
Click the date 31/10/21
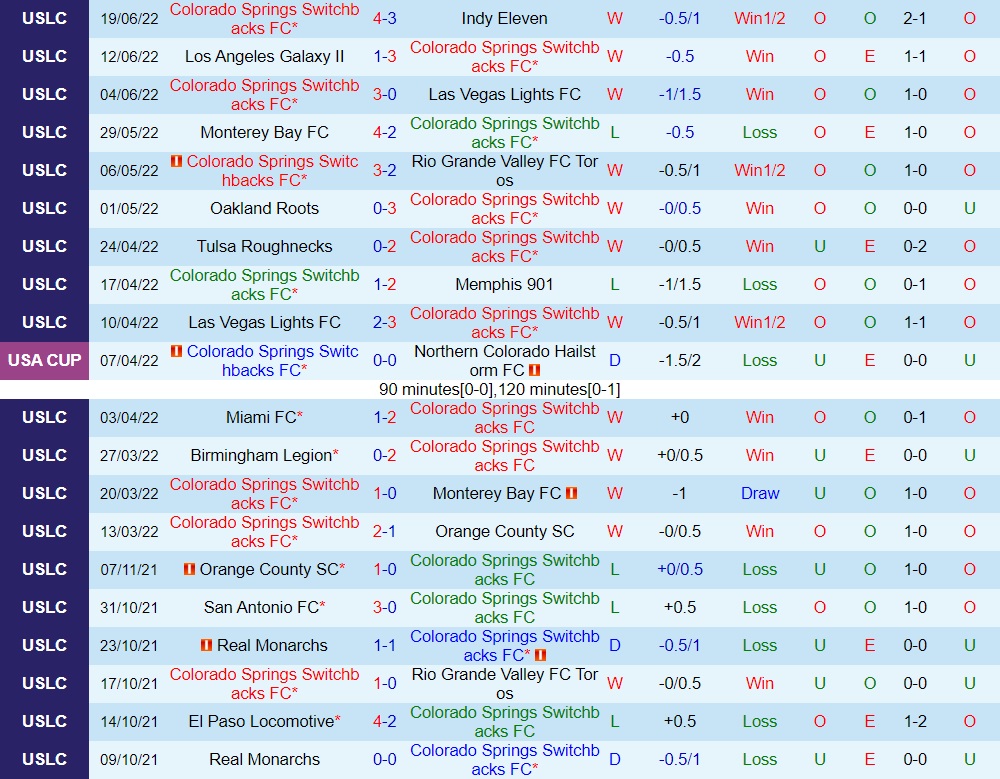click(129, 607)
